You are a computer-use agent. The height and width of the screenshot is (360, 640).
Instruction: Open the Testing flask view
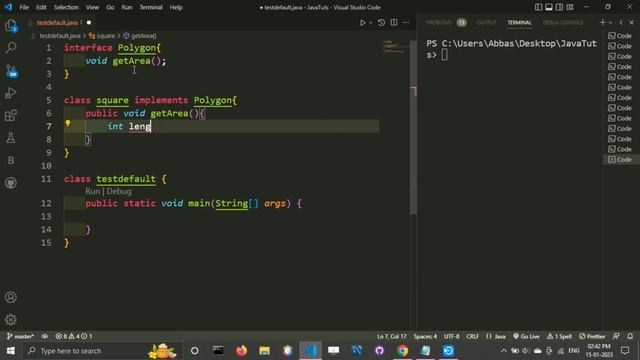11,138
